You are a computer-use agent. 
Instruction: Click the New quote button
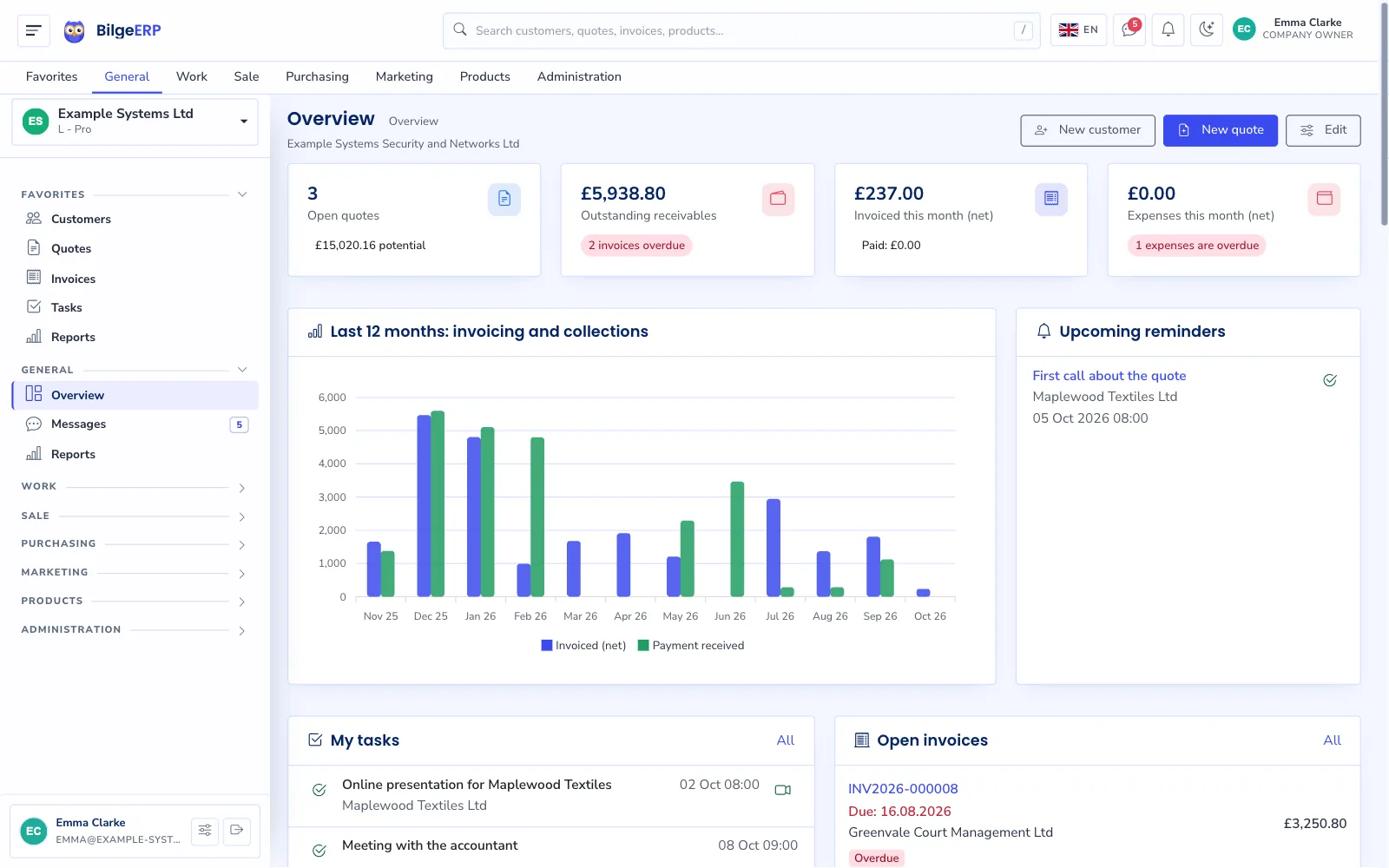(1220, 130)
